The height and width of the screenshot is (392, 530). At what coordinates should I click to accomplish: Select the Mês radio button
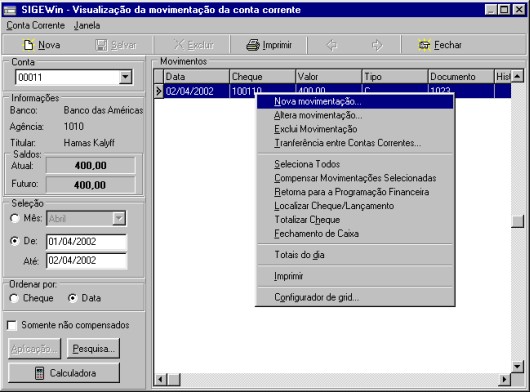(x=15, y=218)
